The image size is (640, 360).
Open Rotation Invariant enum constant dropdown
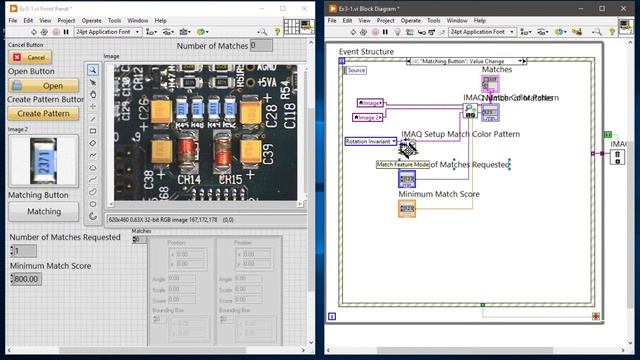click(x=393, y=141)
